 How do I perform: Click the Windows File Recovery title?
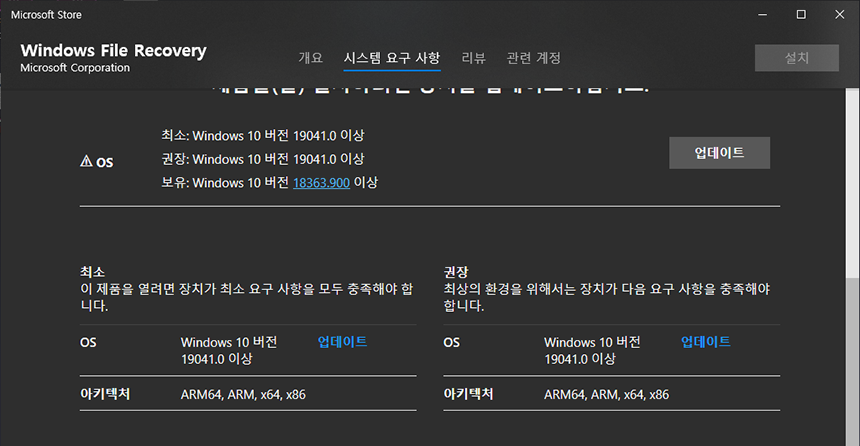[x=114, y=50]
